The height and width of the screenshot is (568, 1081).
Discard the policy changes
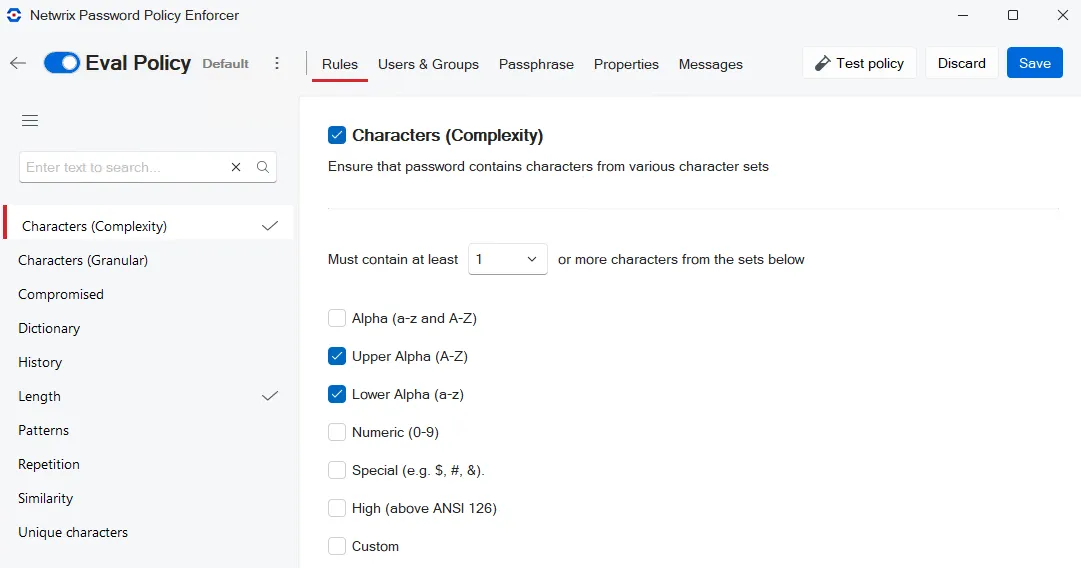pyautogui.click(x=961, y=63)
